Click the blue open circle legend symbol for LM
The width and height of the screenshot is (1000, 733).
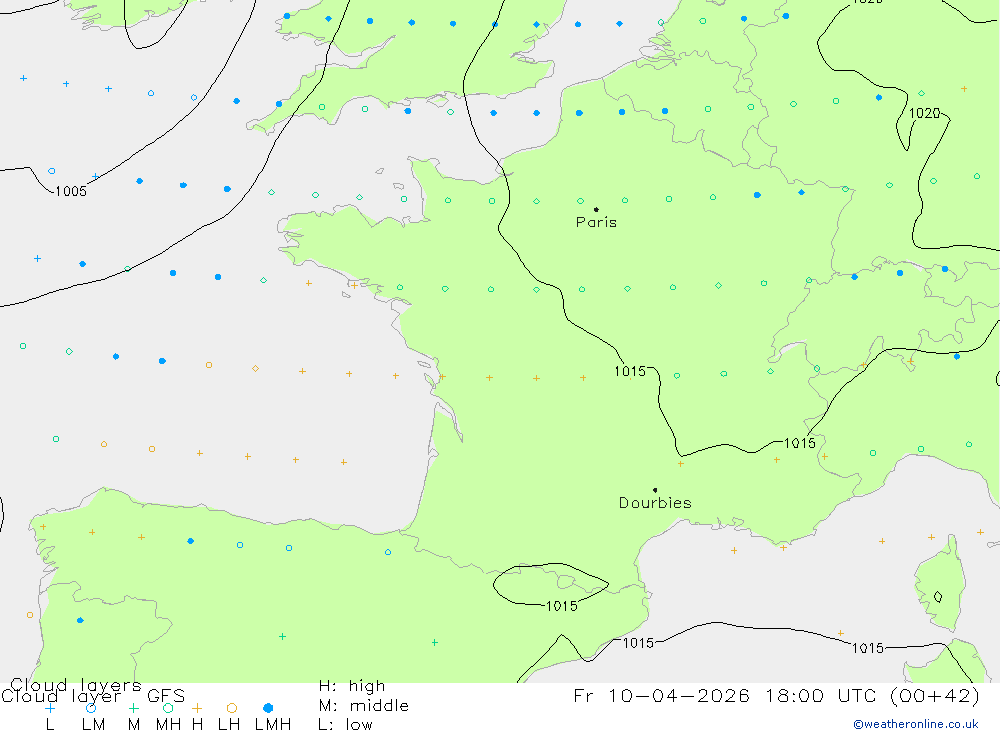(x=91, y=708)
